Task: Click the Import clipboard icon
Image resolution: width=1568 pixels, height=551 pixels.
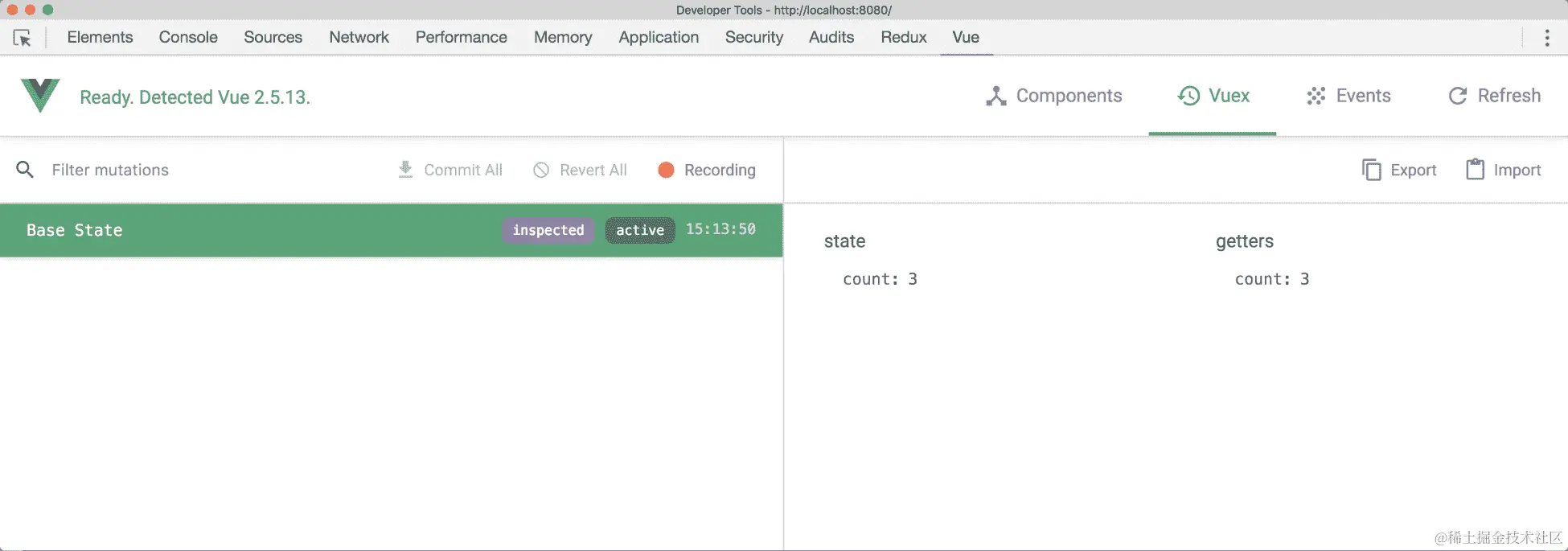Action: click(x=1475, y=169)
